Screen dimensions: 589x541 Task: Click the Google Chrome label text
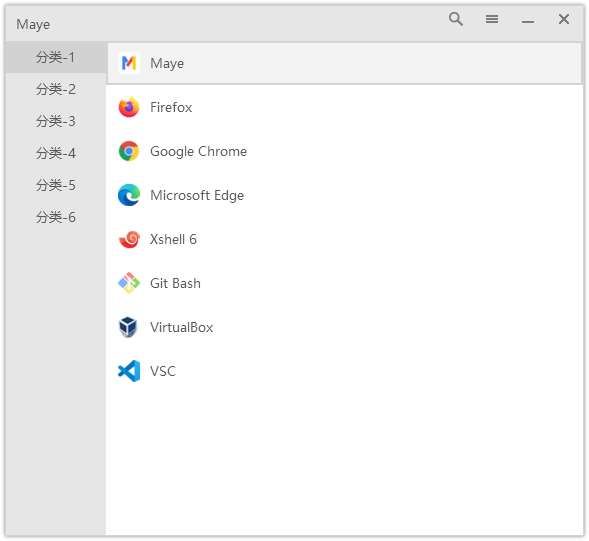point(198,151)
